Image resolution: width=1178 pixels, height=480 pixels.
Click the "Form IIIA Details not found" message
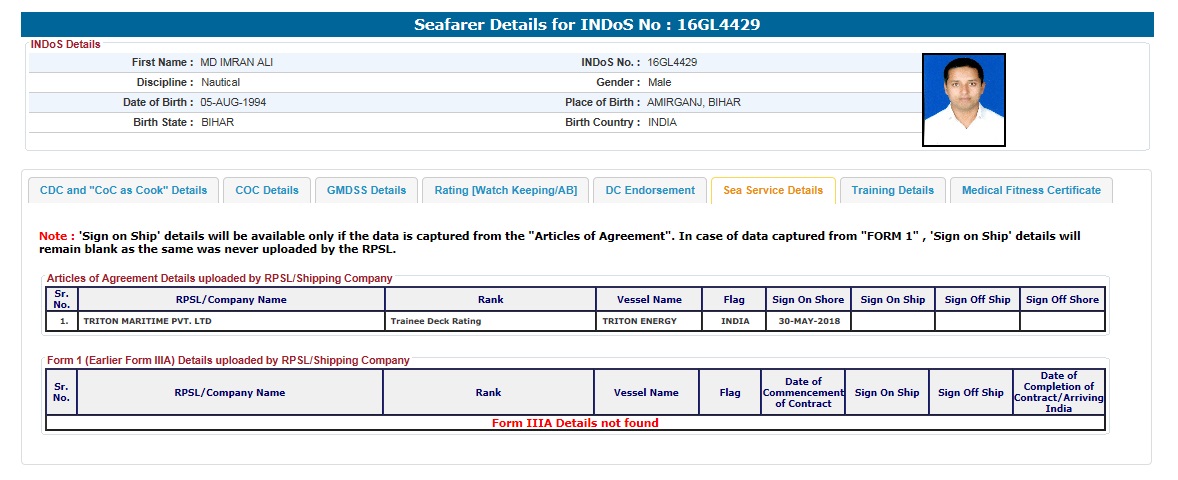point(575,423)
